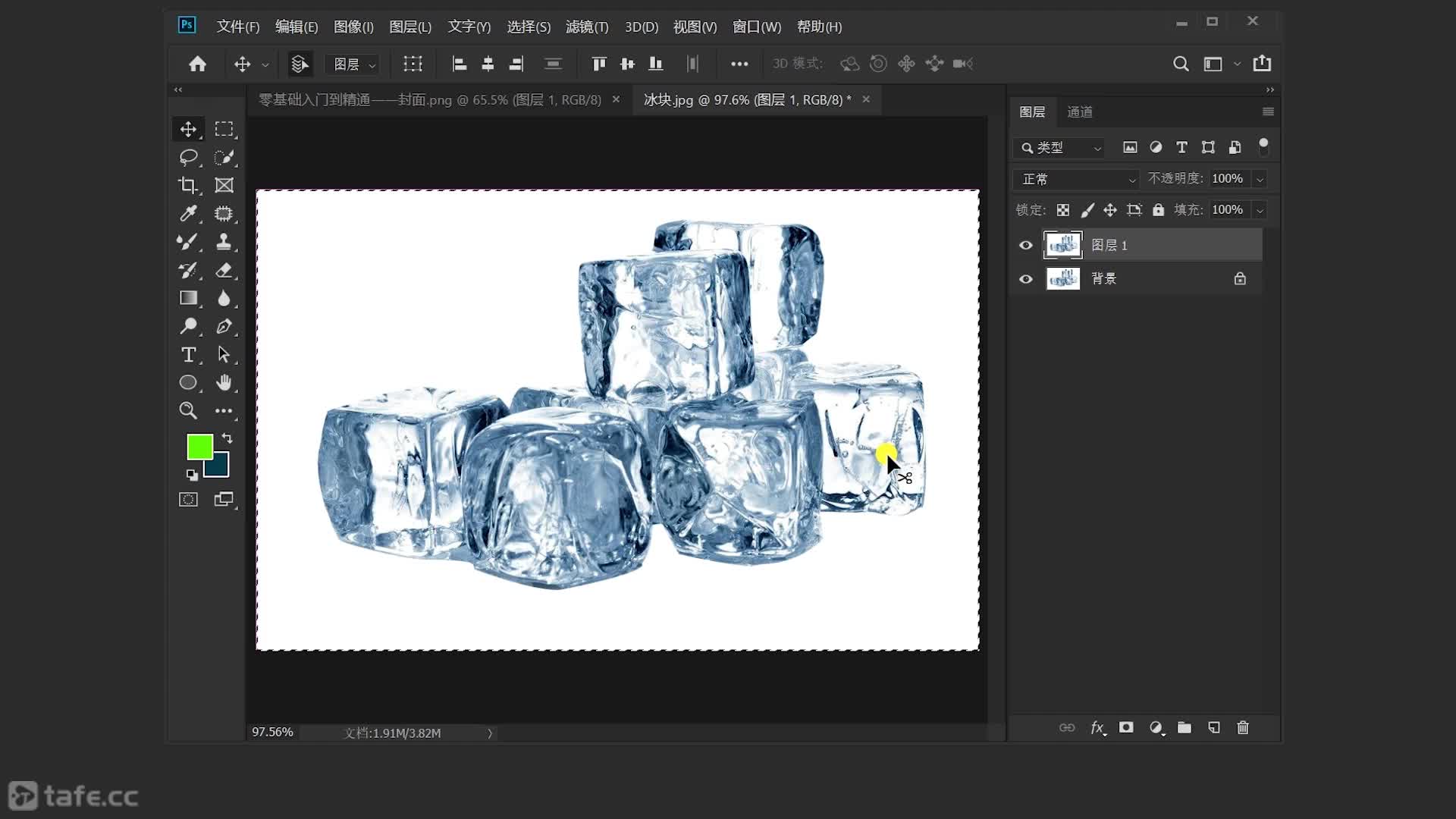
Task: Hide the 背景 layer eye
Action: [x=1026, y=279]
